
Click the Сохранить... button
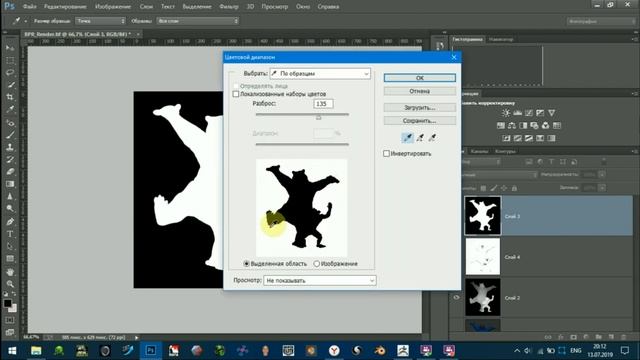(420, 121)
